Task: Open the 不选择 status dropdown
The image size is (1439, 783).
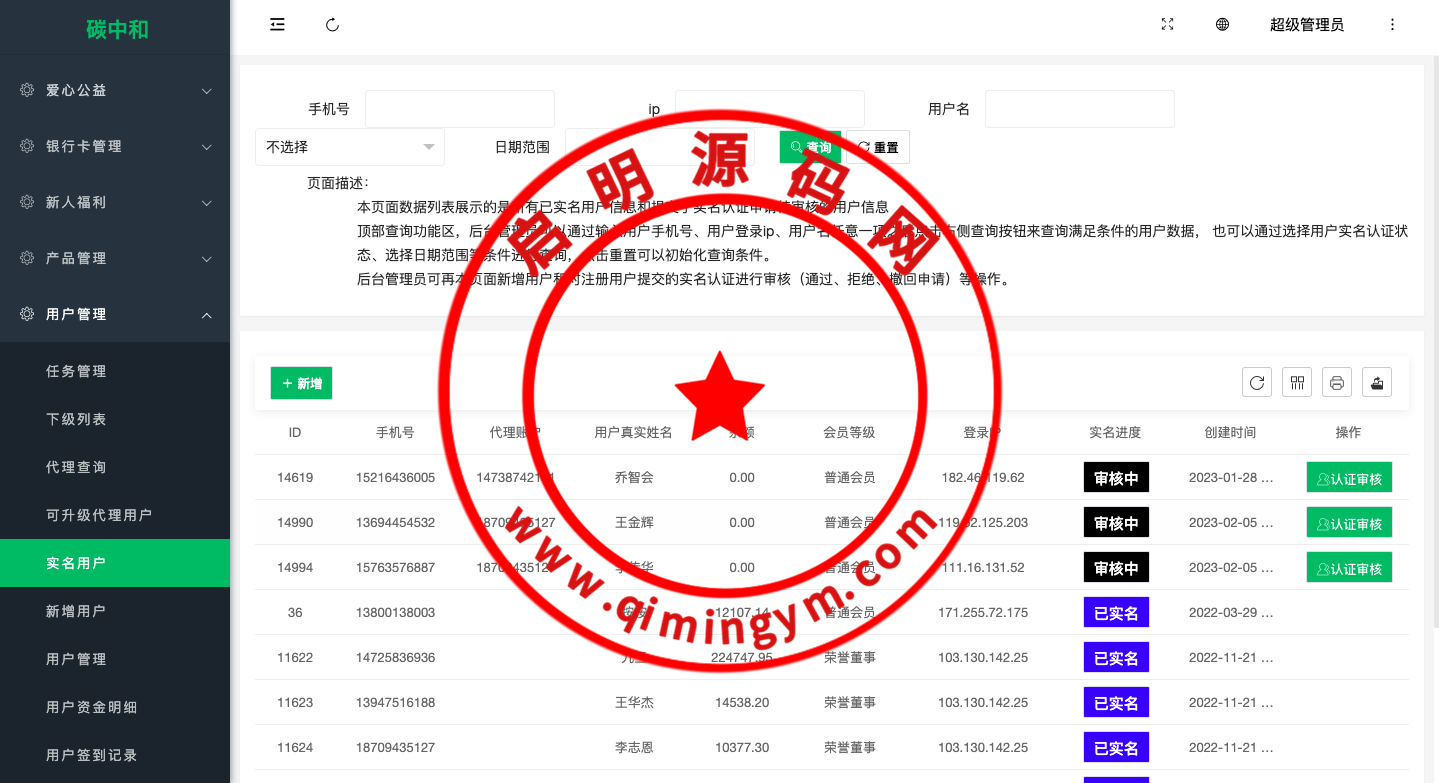Action: coord(349,147)
